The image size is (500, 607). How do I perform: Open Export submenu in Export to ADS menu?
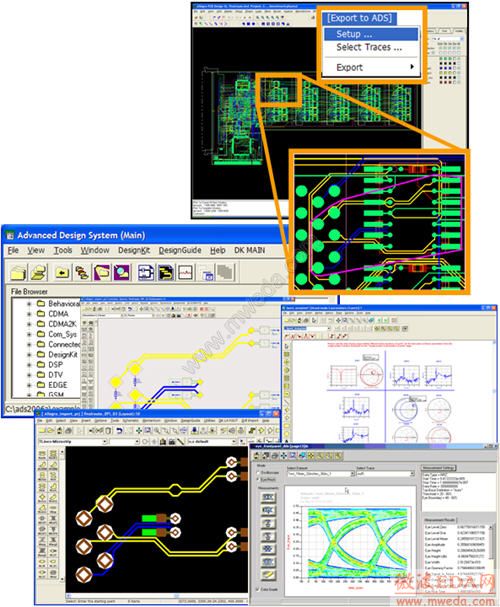(x=371, y=67)
